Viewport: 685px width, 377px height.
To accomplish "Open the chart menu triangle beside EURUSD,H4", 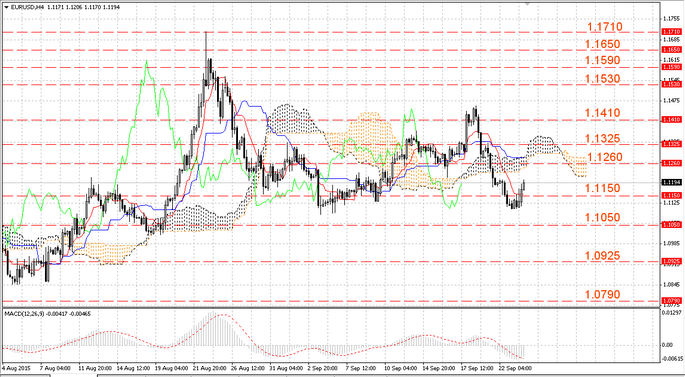I will coord(6,7).
